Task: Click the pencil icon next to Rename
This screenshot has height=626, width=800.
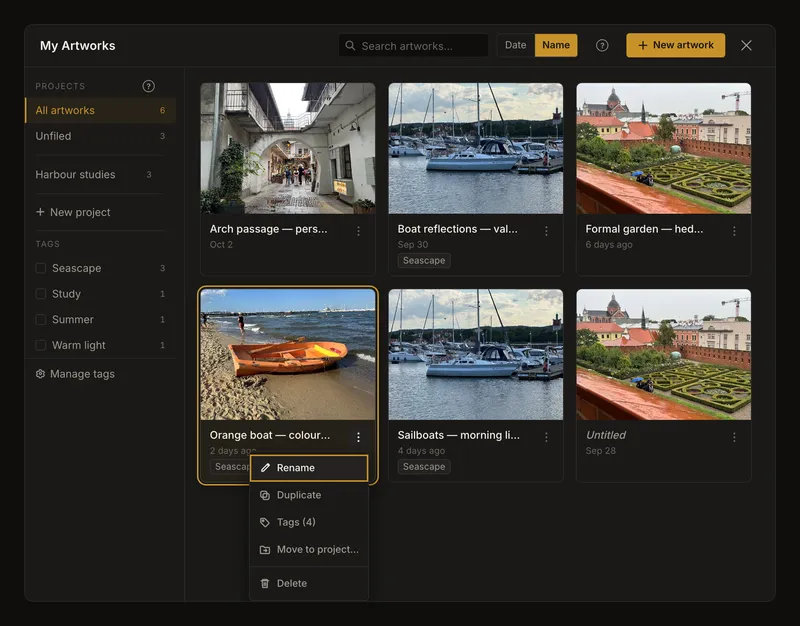Action: [x=265, y=468]
